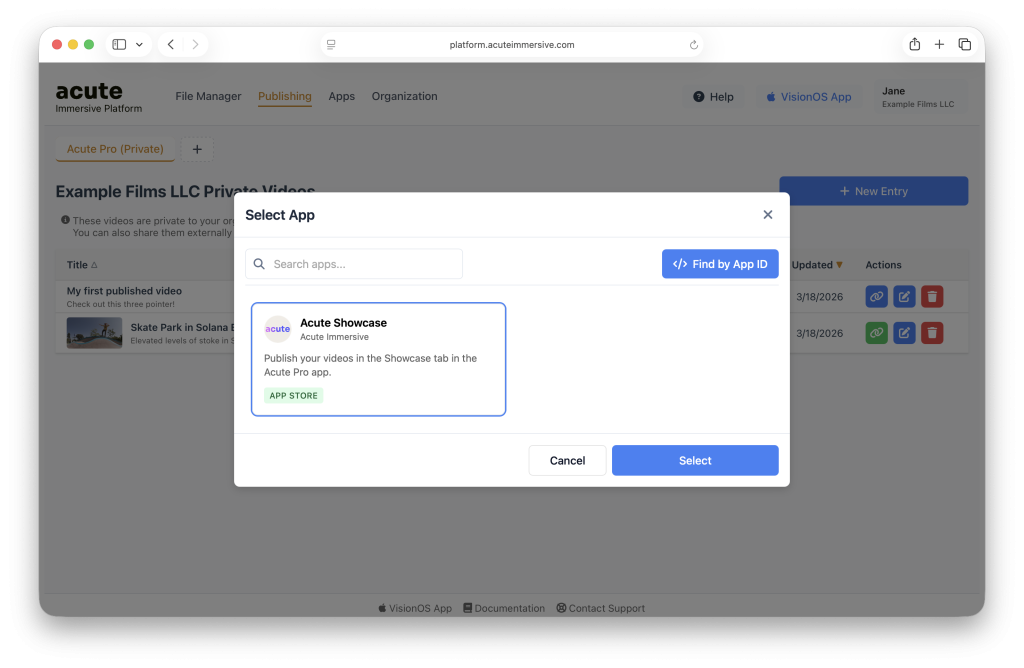The image size is (1024, 668).
Task: Choose the Acute Showcase app card
Action: 378,358
